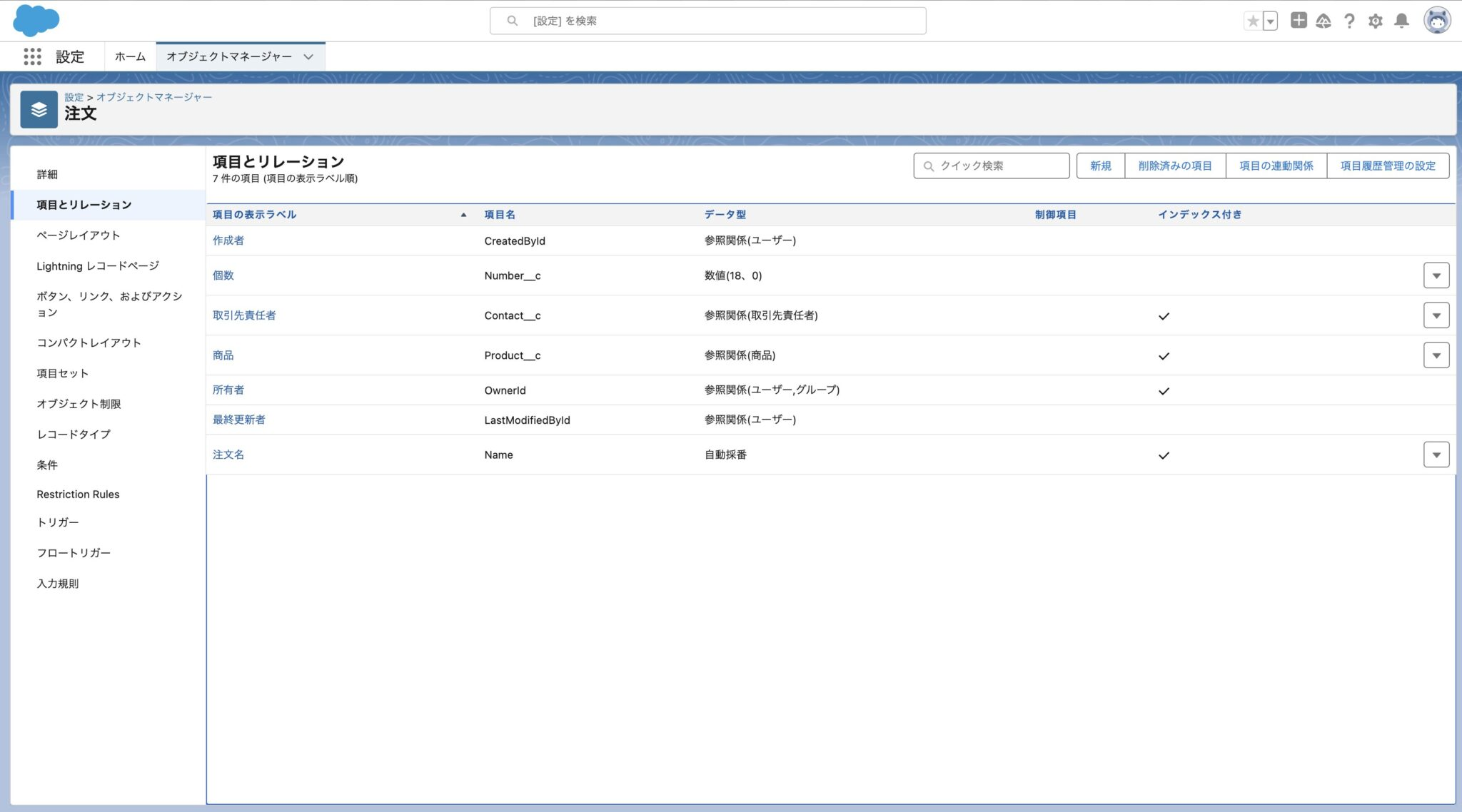Screen dimensions: 1462x812
Task: Open the global actions plus icon
Action: coord(1299,21)
